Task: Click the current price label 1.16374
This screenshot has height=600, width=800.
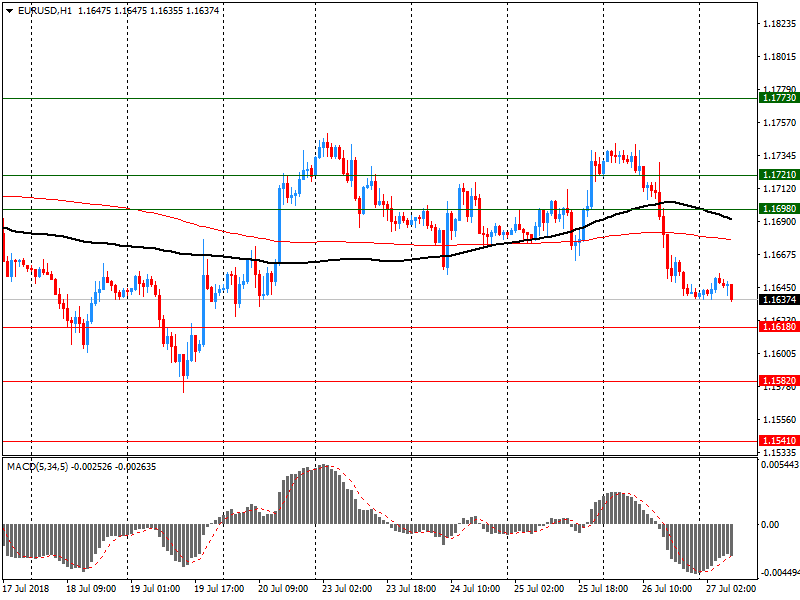Action: point(779,300)
